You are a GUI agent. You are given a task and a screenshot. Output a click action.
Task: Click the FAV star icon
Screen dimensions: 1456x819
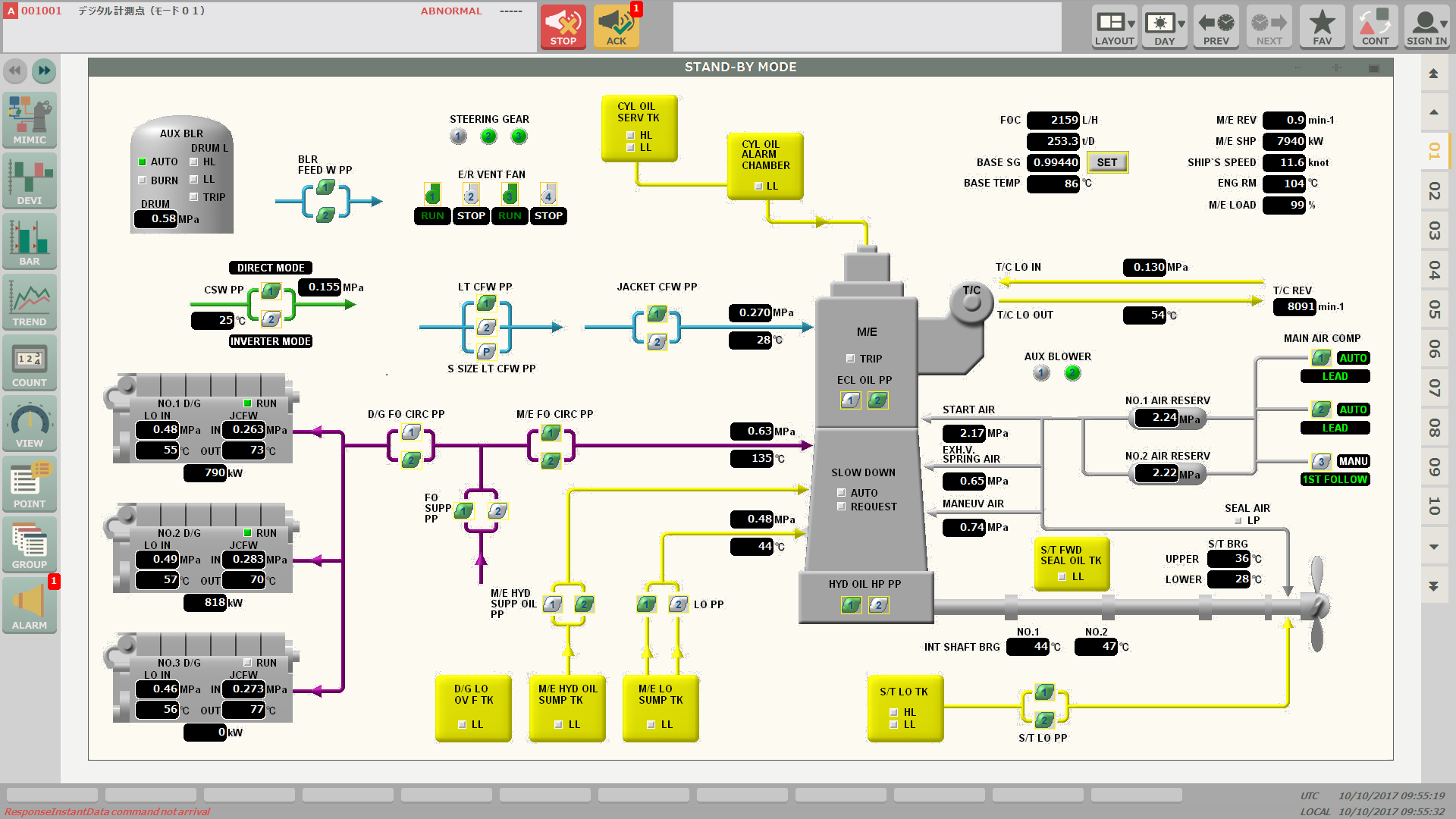point(1322,27)
